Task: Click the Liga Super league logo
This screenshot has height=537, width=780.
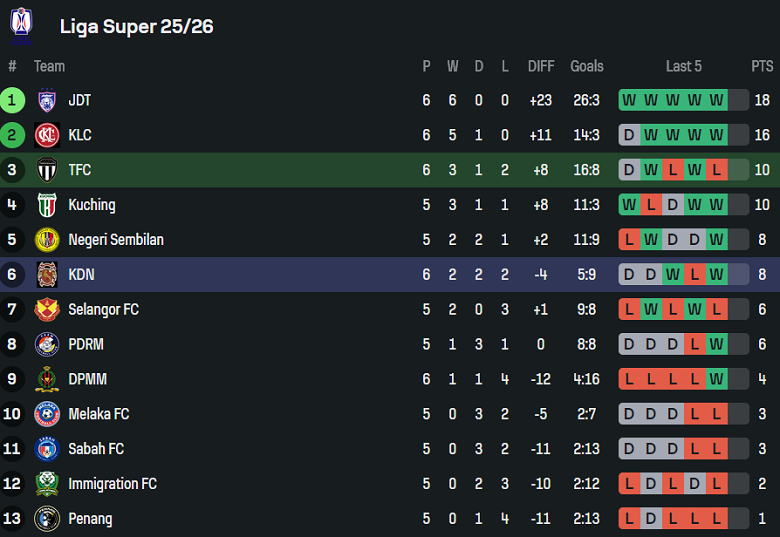Action: pos(21,24)
